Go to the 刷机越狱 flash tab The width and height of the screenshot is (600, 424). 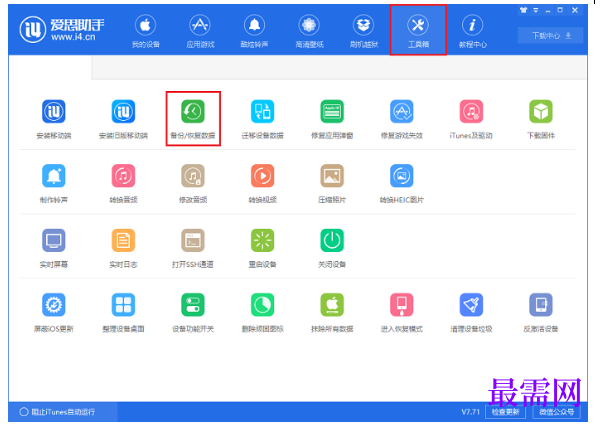tap(364, 31)
